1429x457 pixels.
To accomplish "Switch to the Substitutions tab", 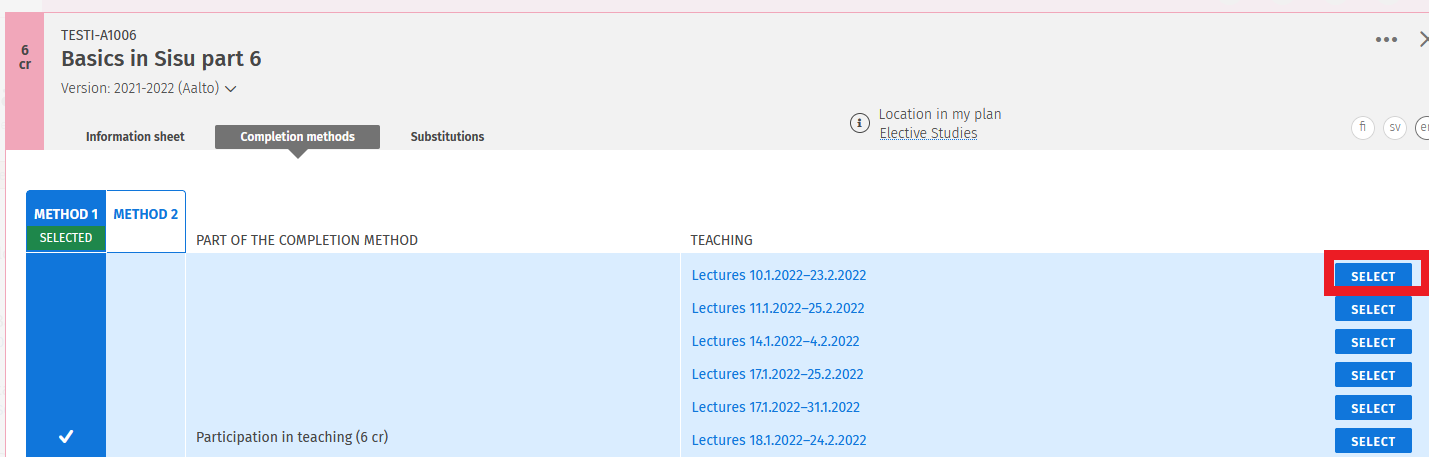I will [x=447, y=137].
